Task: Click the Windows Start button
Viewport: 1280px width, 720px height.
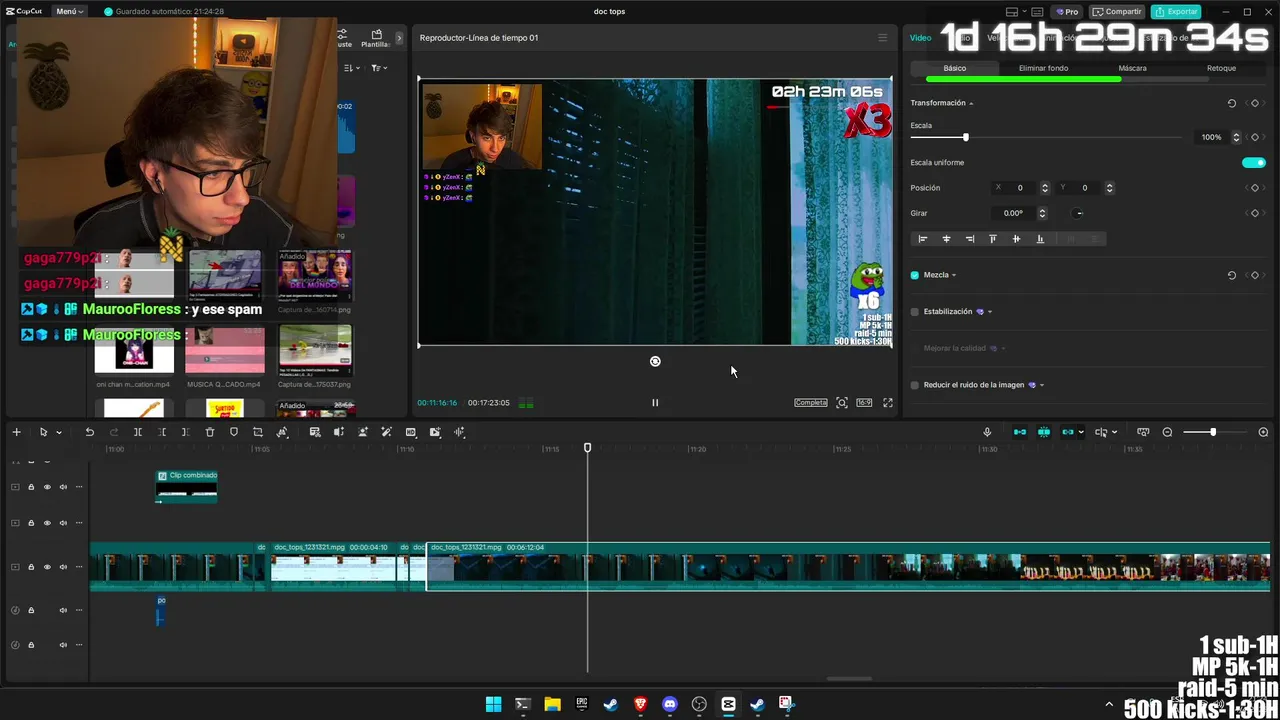Action: [493, 704]
